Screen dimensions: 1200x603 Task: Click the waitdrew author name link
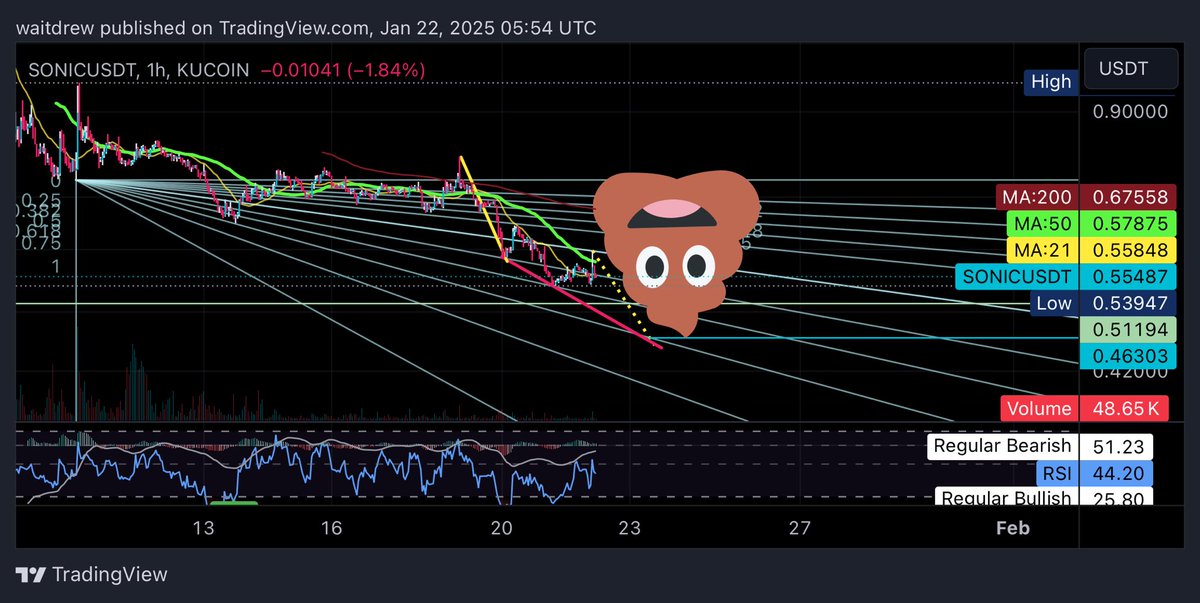coord(55,28)
